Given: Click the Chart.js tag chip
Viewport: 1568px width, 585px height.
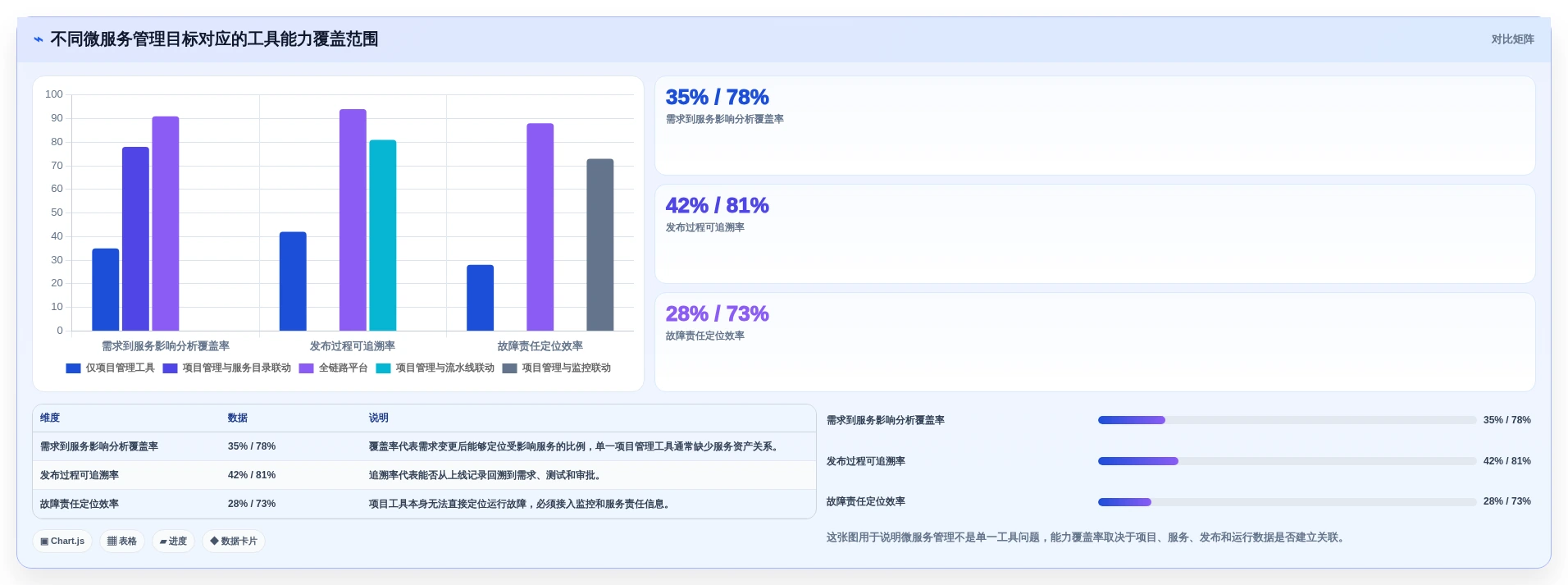Looking at the screenshot, I should tap(62, 542).
